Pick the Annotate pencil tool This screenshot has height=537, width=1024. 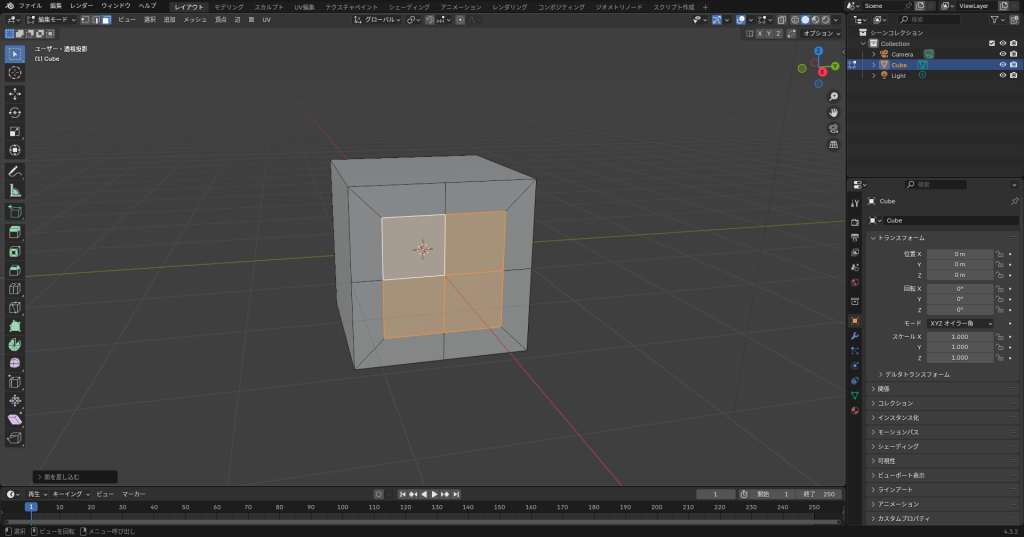click(x=15, y=171)
